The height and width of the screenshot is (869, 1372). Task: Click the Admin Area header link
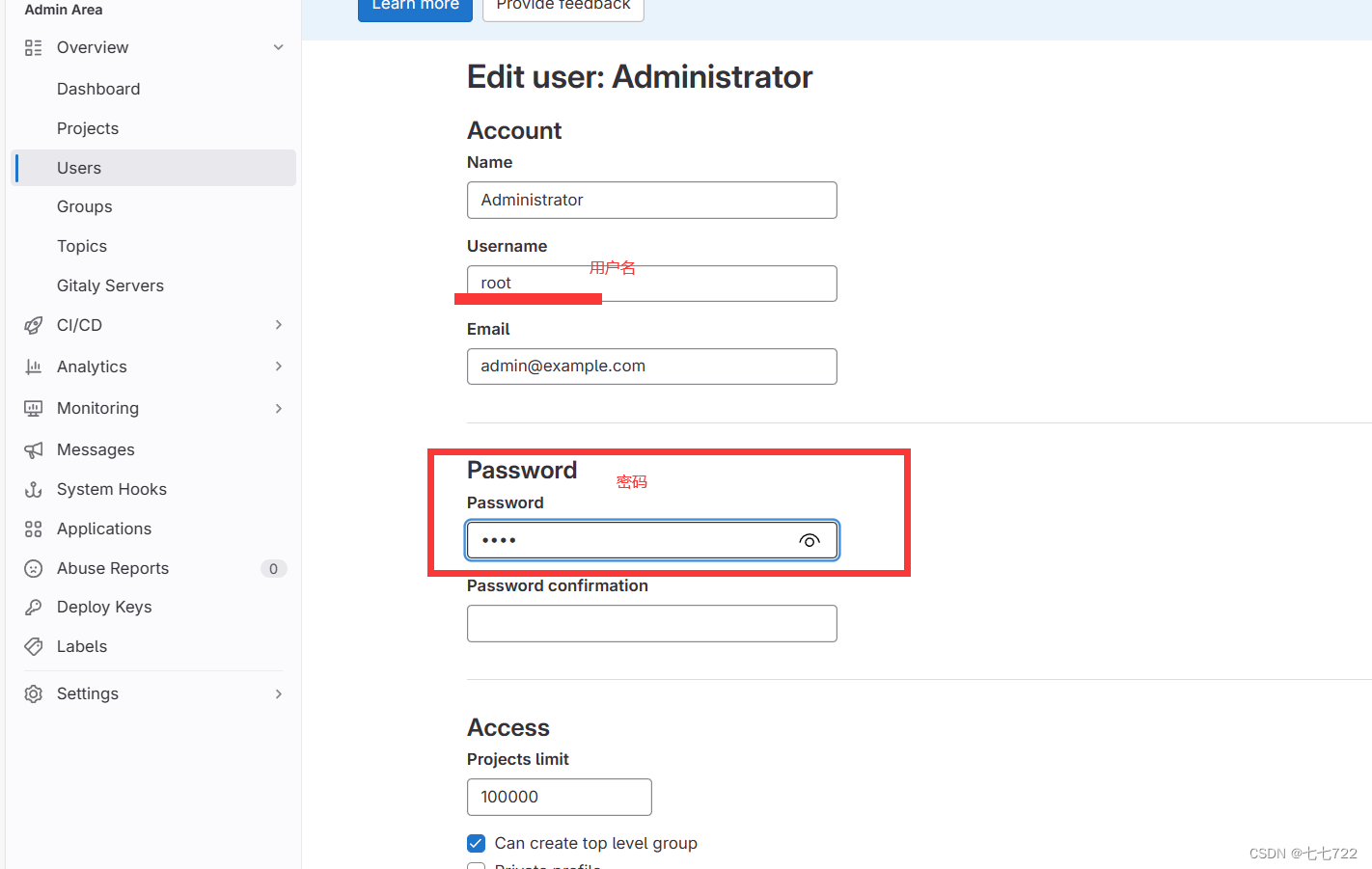point(64,10)
